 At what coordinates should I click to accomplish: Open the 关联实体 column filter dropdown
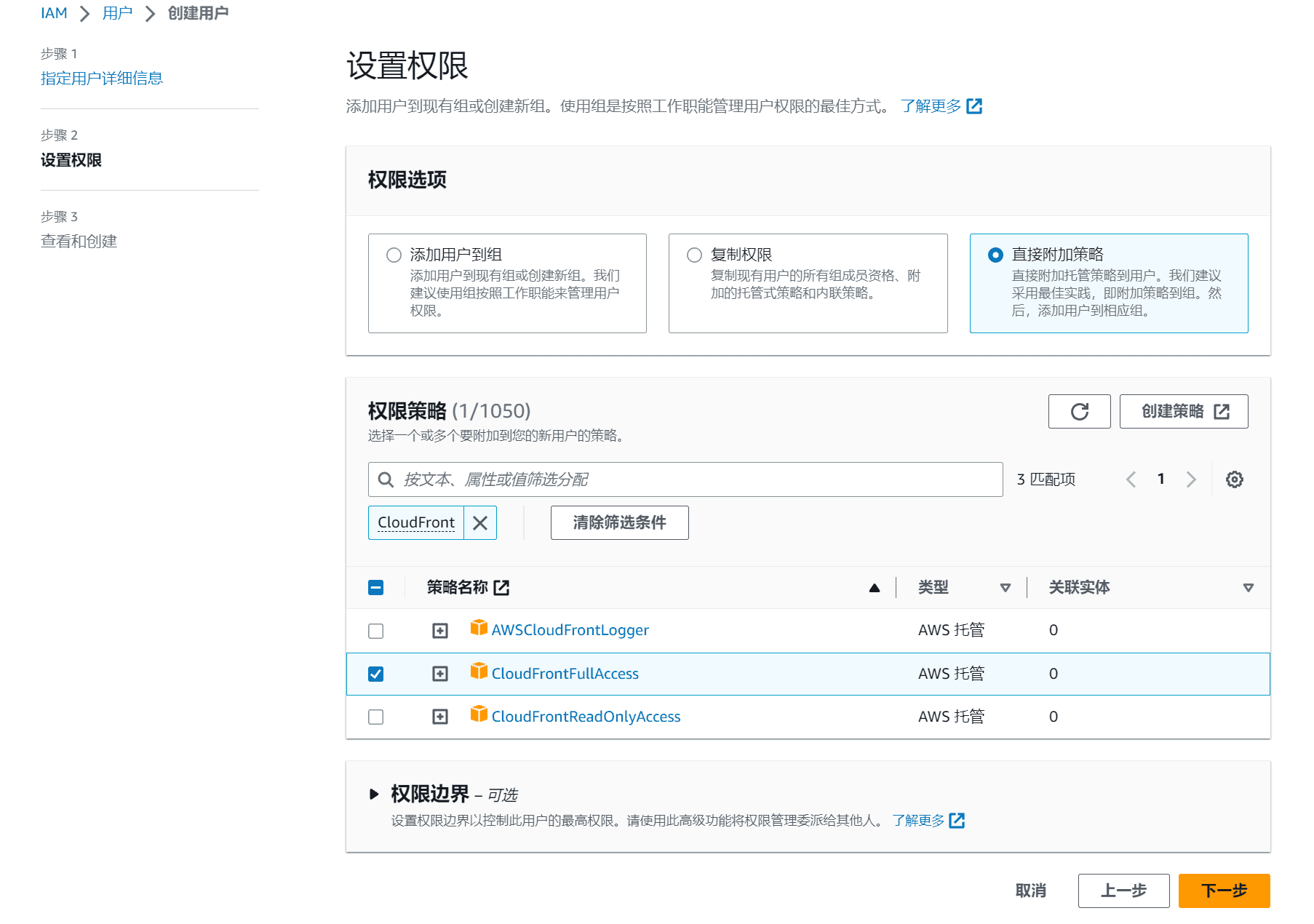coord(1249,586)
